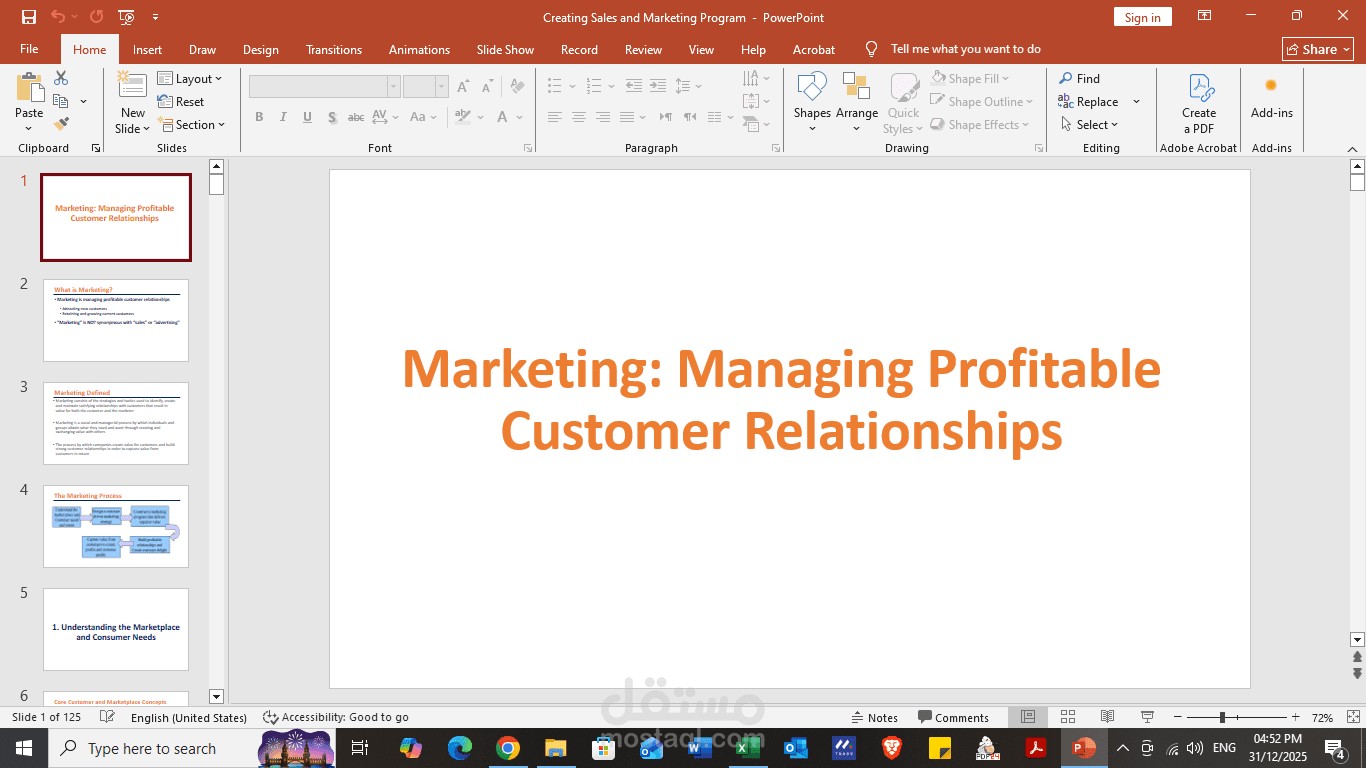Click the Center align icon
Screen dimensions: 1366x768
click(578, 117)
